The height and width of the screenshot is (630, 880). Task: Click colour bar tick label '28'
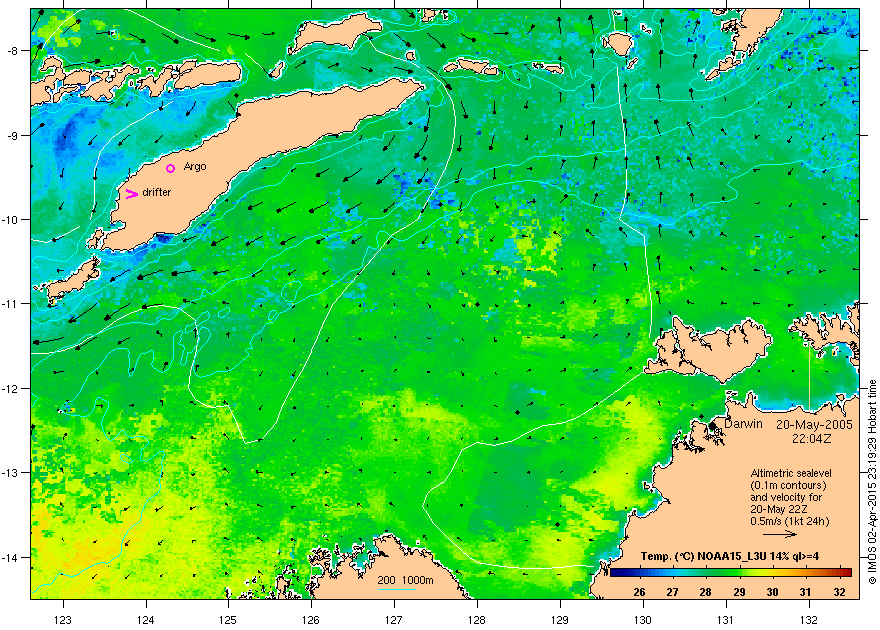coord(705,592)
